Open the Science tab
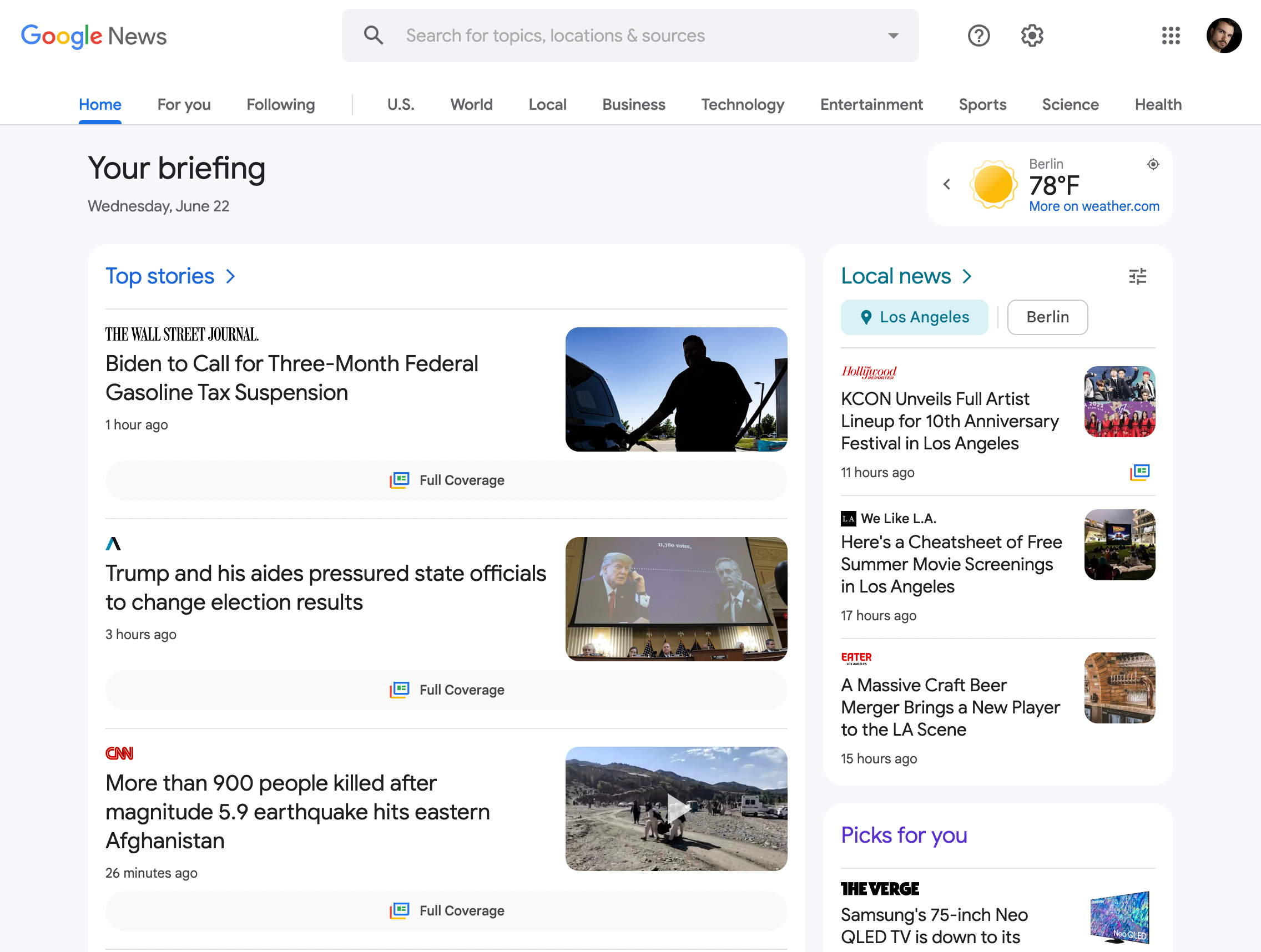This screenshot has height=952, width=1261. [1070, 104]
